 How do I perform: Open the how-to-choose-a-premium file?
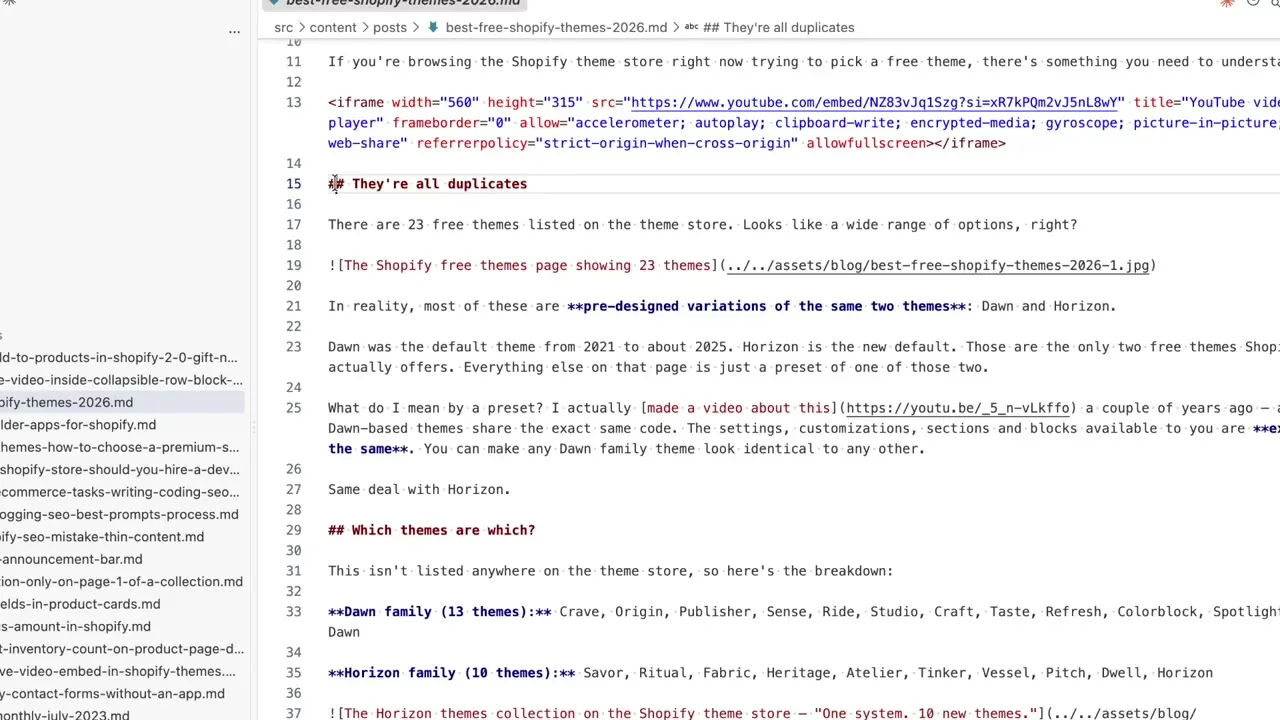point(119,447)
